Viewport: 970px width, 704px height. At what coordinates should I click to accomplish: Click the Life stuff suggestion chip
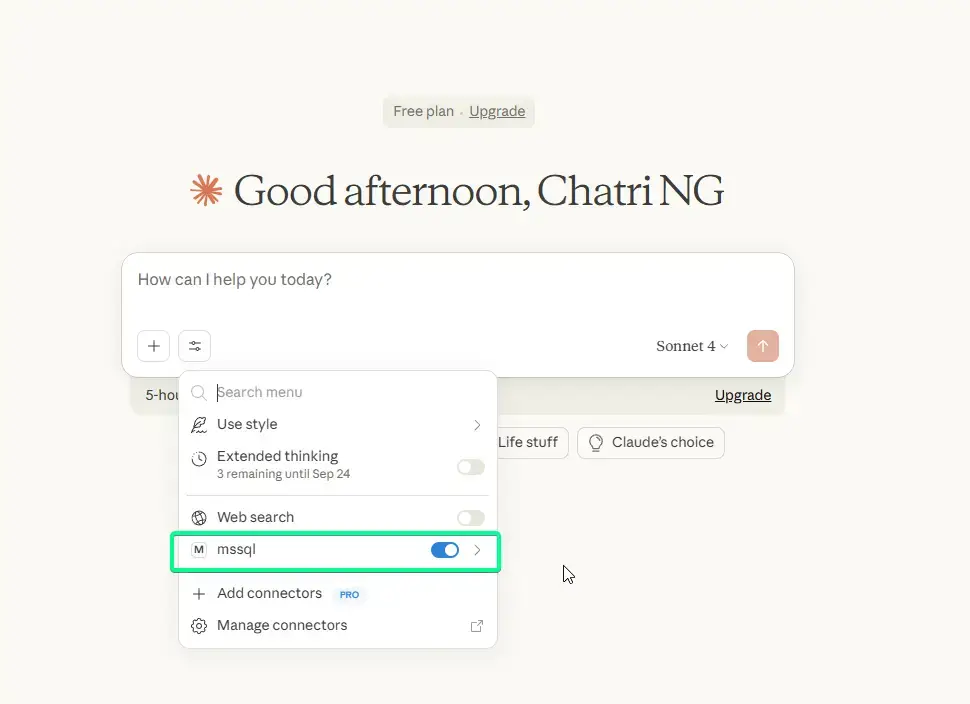tap(529, 442)
